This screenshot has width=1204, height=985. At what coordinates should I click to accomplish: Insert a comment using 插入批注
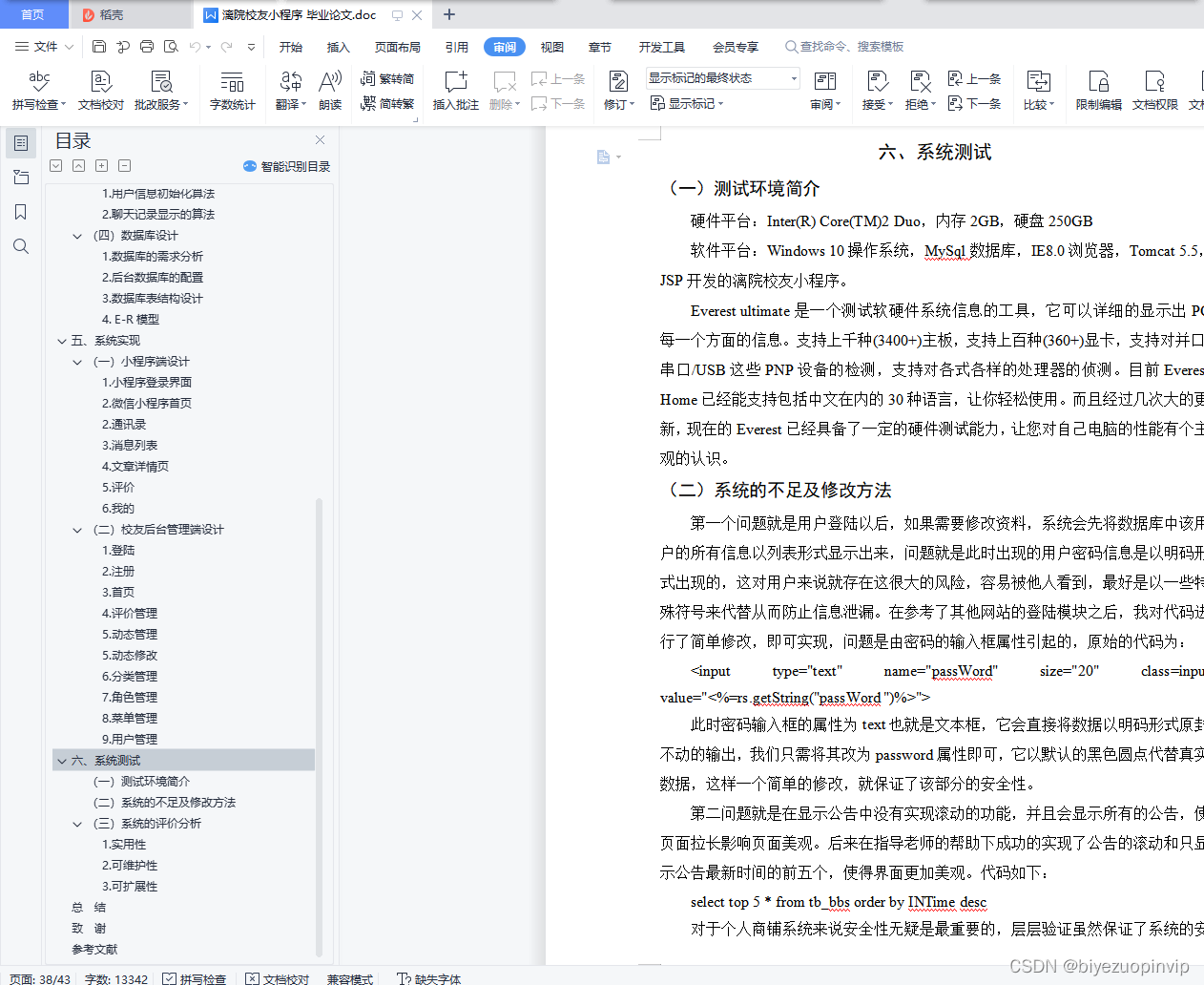pyautogui.click(x=455, y=91)
